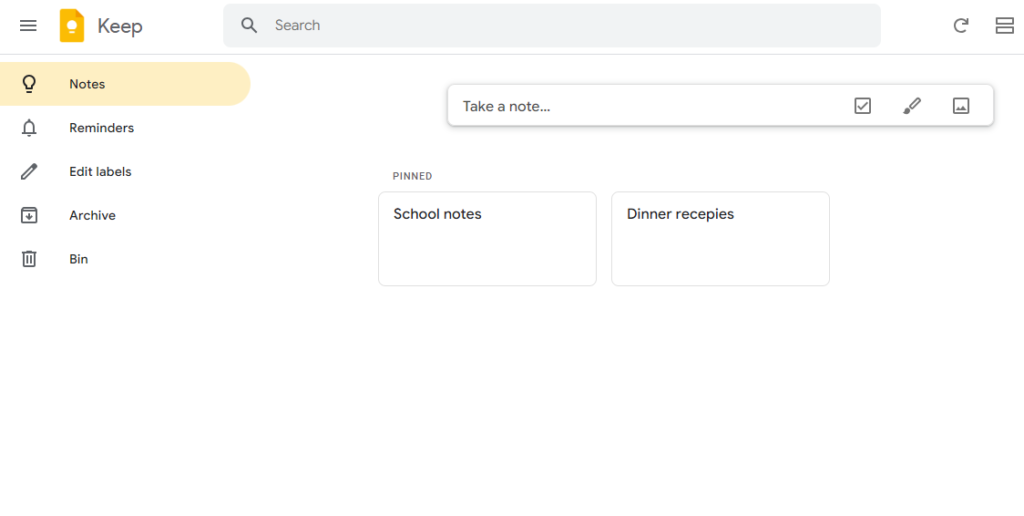Create a new list with checkbox icon
The image size is (1024, 516).
863,106
